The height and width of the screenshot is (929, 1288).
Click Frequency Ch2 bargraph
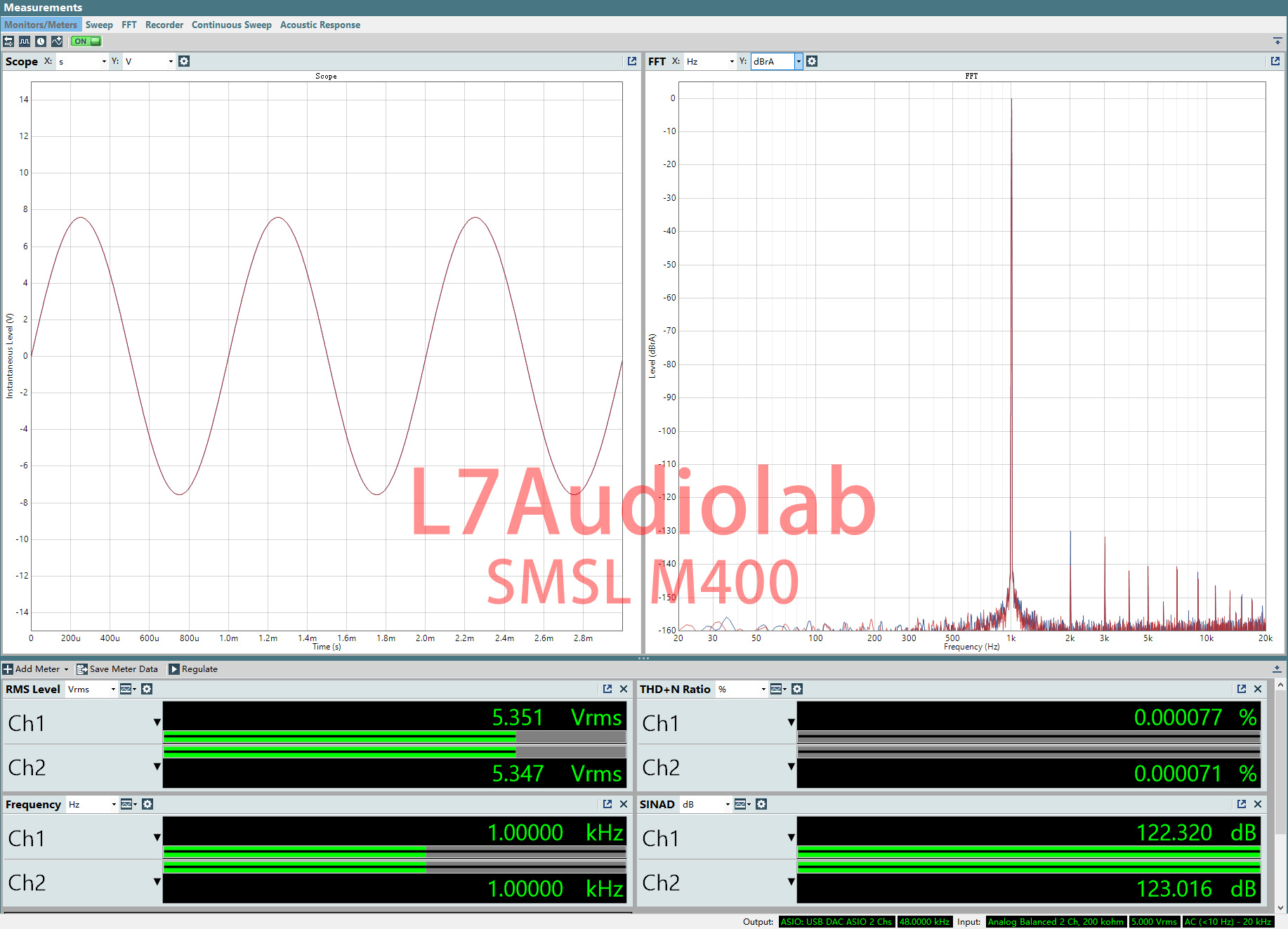tap(395, 867)
